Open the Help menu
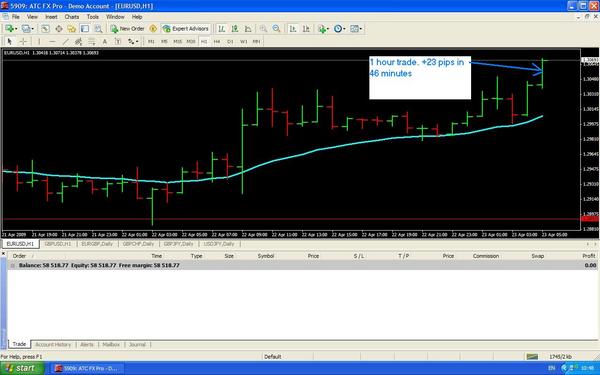This screenshot has height=375, width=600. tap(137, 17)
